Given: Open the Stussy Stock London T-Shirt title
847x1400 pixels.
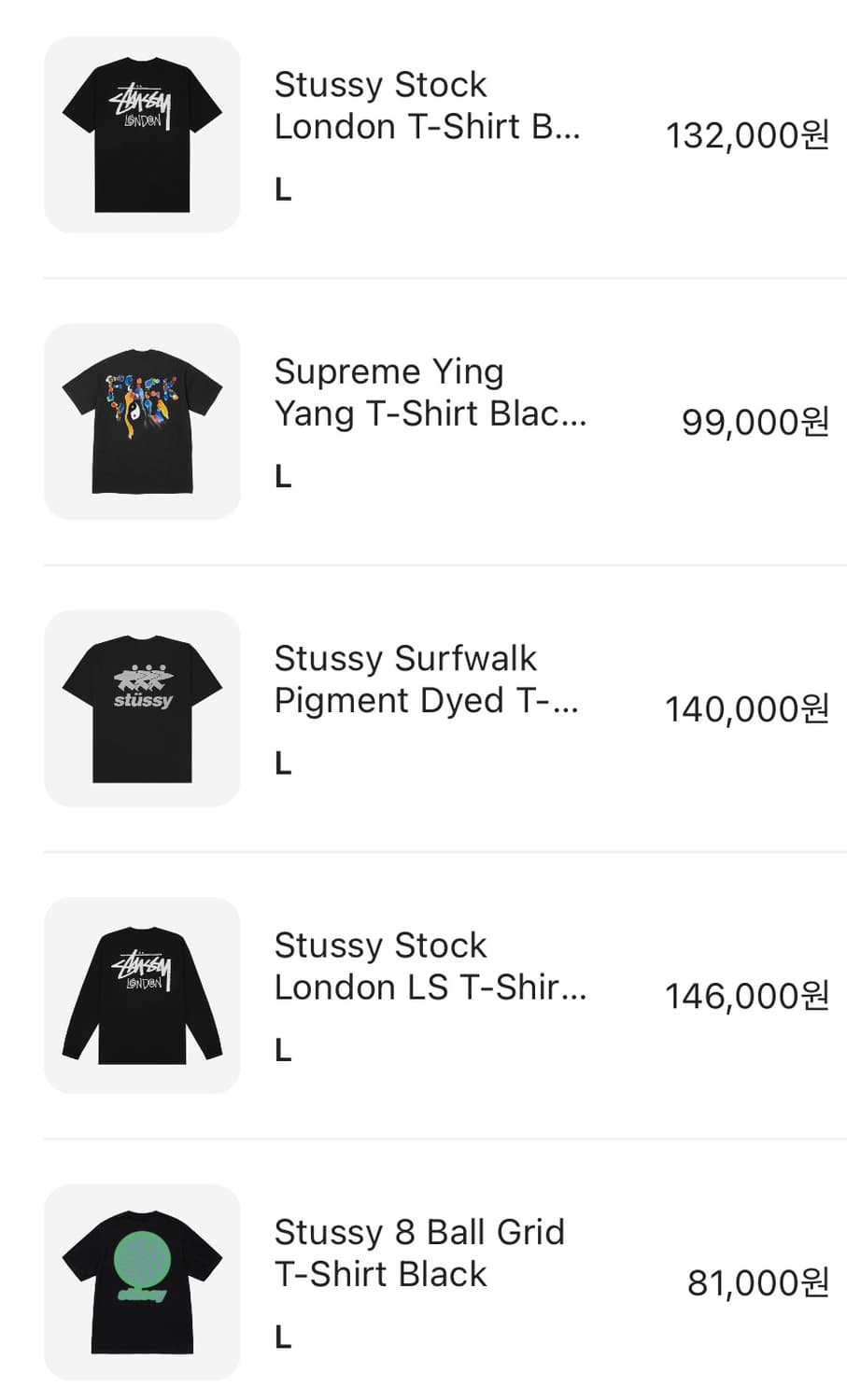Looking at the screenshot, I should 428,105.
